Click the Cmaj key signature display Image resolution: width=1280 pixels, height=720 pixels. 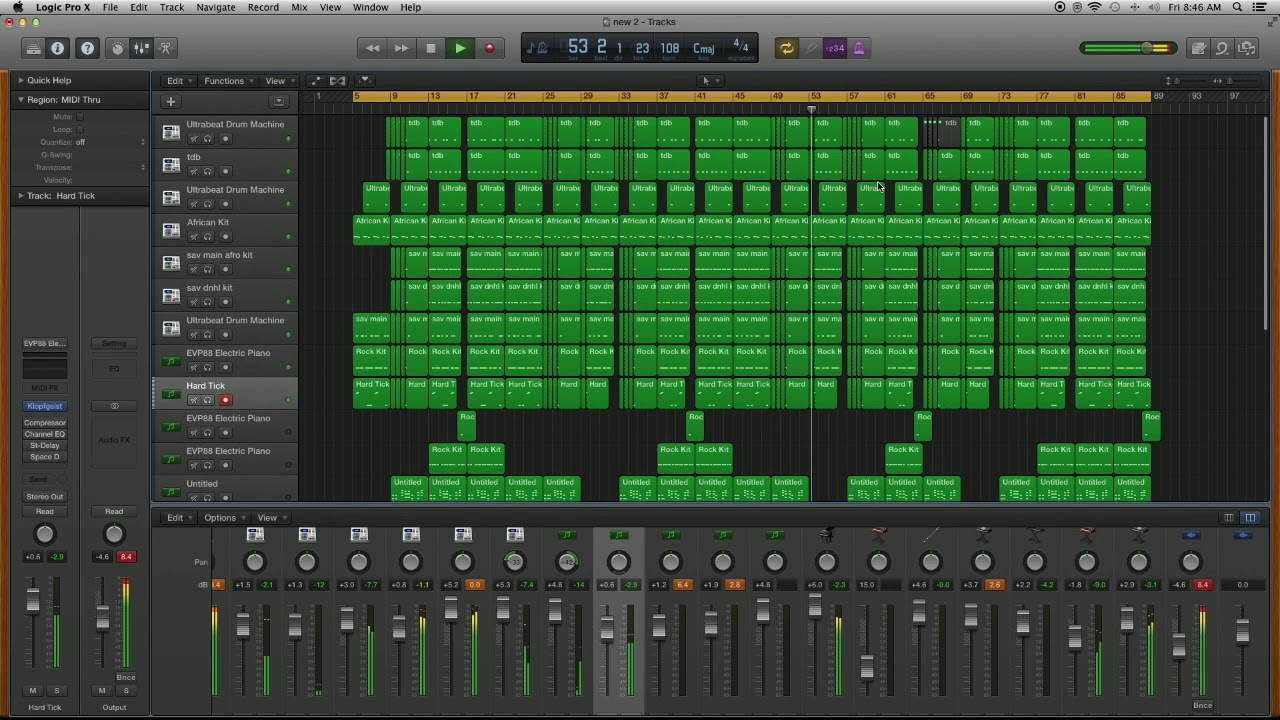(704, 48)
